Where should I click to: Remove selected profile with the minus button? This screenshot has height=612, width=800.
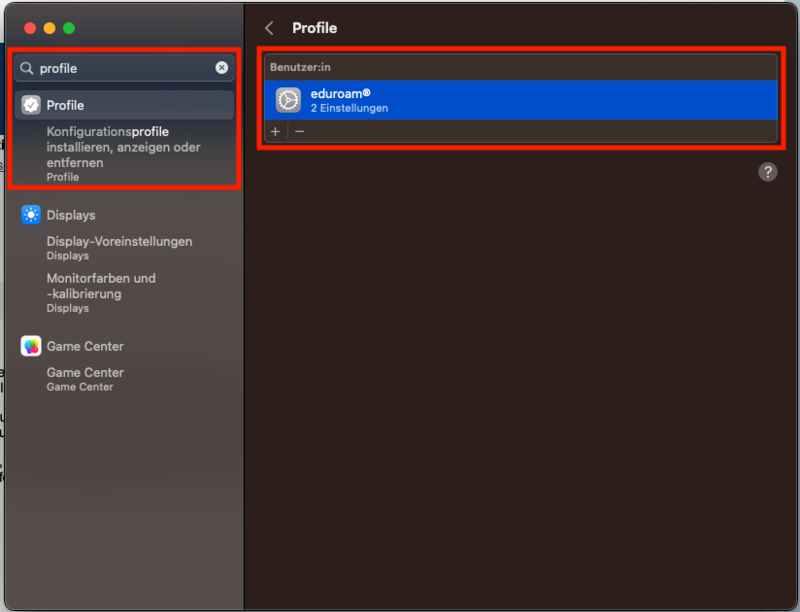click(299, 132)
